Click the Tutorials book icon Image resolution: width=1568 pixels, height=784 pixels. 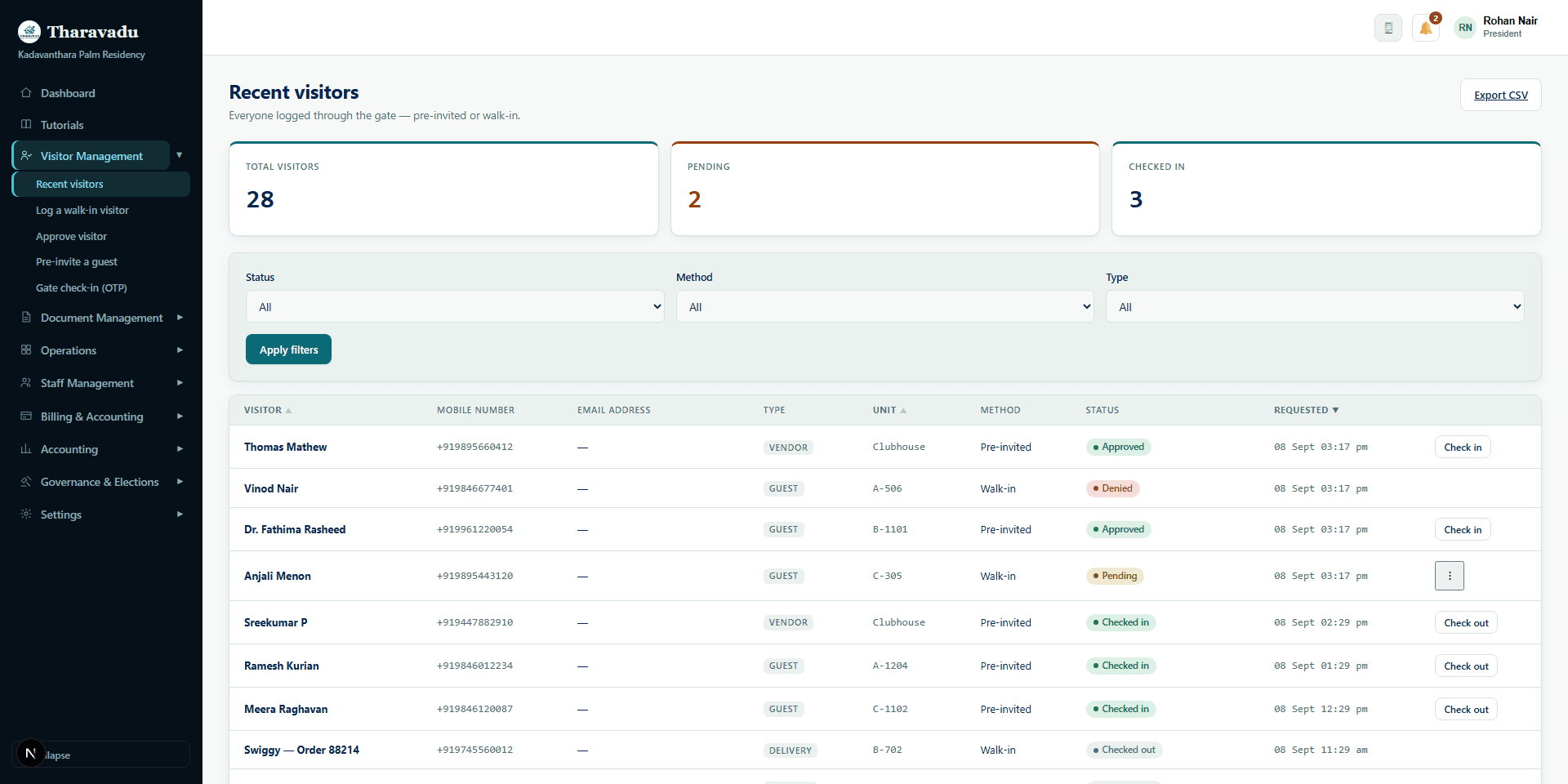pyautogui.click(x=26, y=125)
